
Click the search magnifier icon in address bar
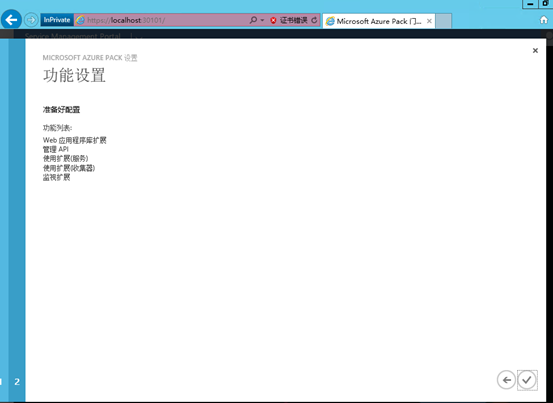point(253,20)
